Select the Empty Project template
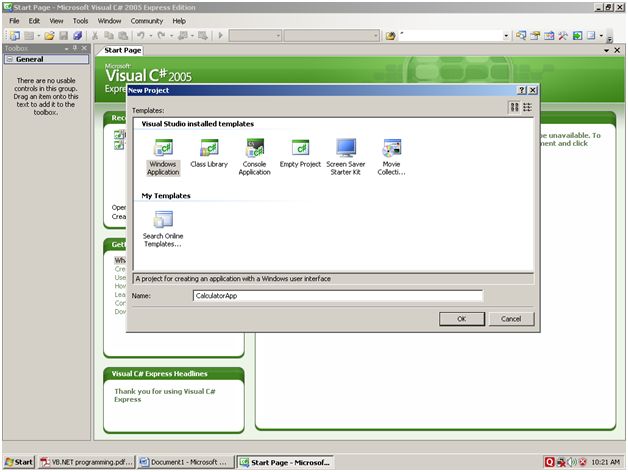This screenshot has height=472, width=628. click(x=300, y=153)
